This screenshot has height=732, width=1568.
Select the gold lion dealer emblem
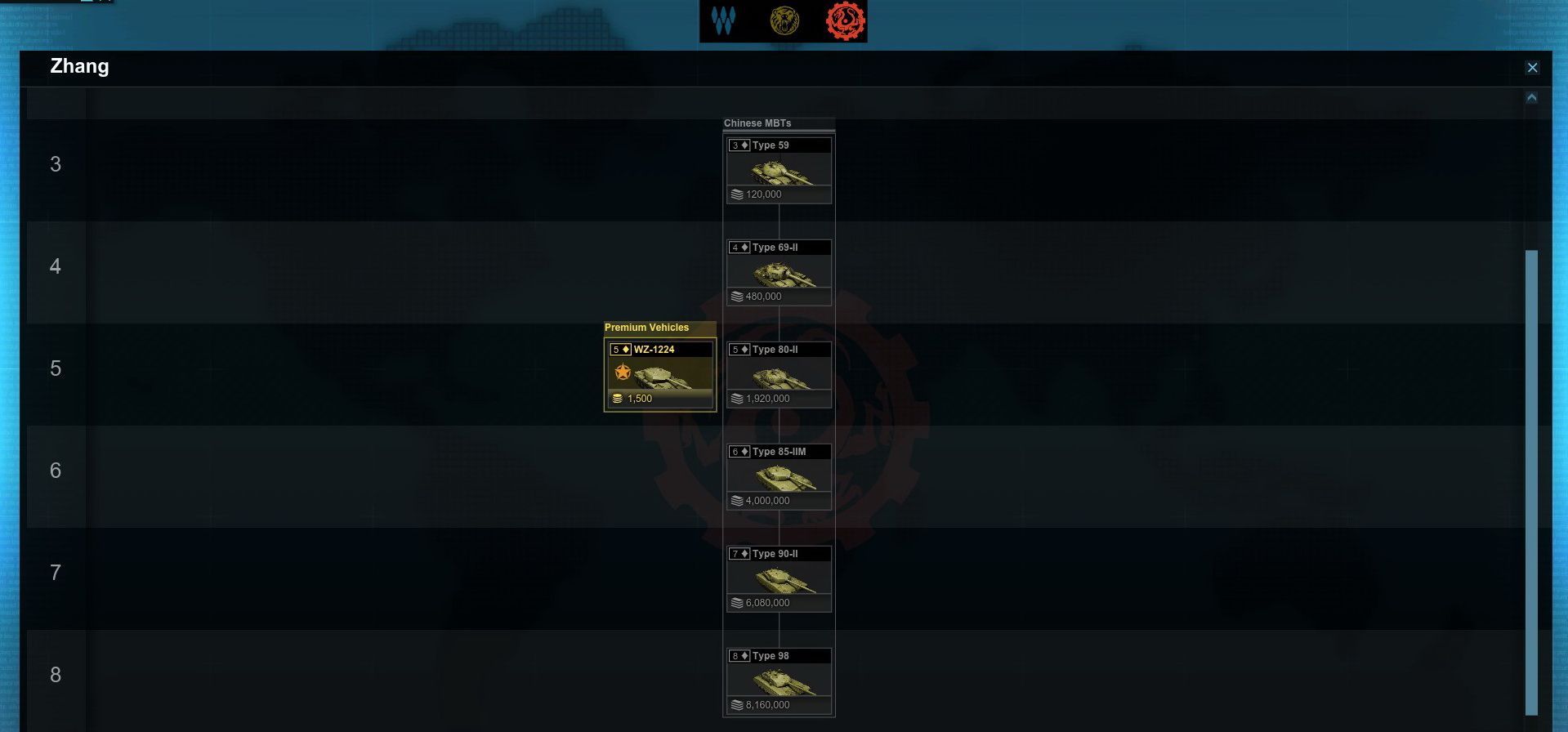[x=784, y=20]
